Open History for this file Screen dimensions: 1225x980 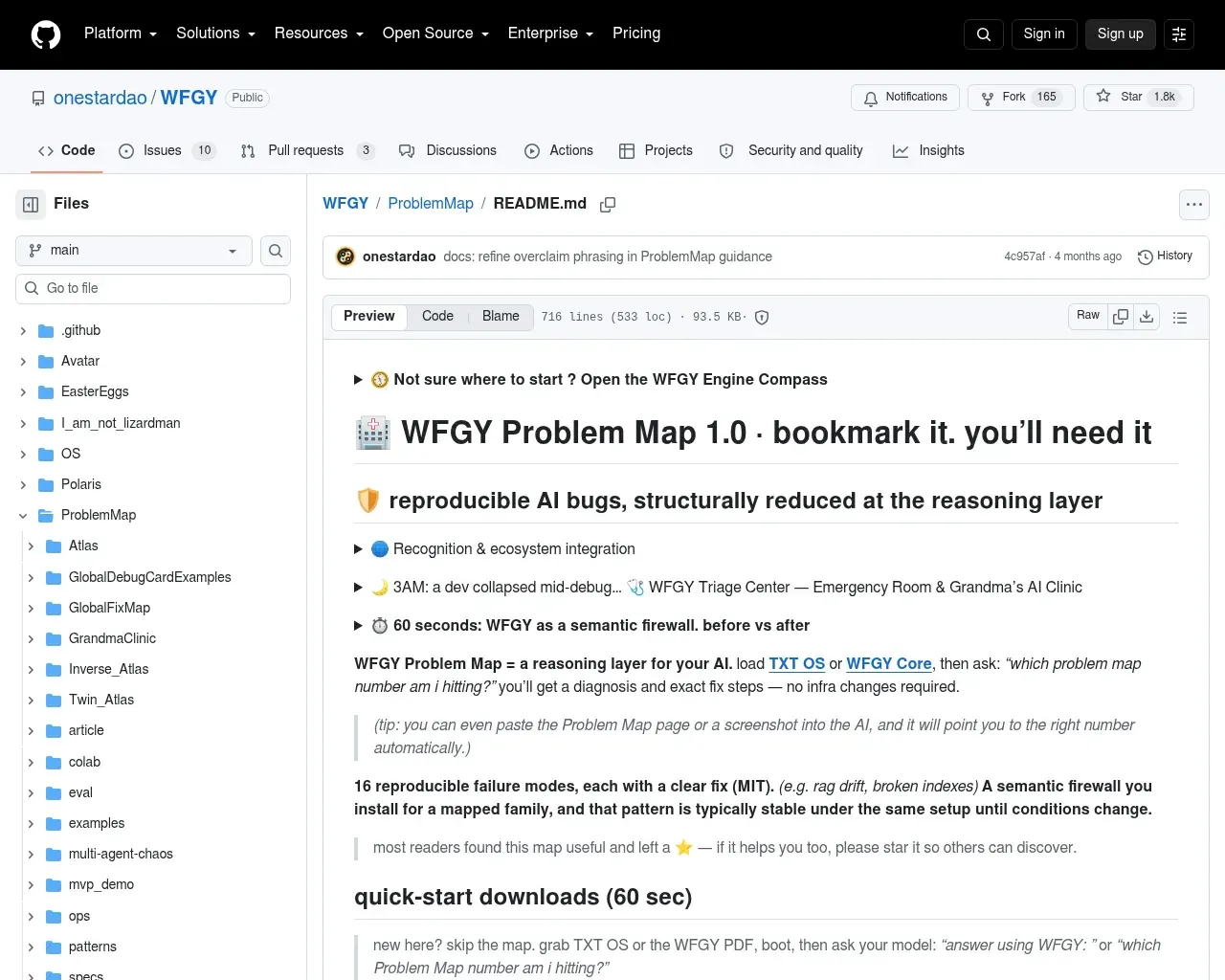pos(1165,256)
